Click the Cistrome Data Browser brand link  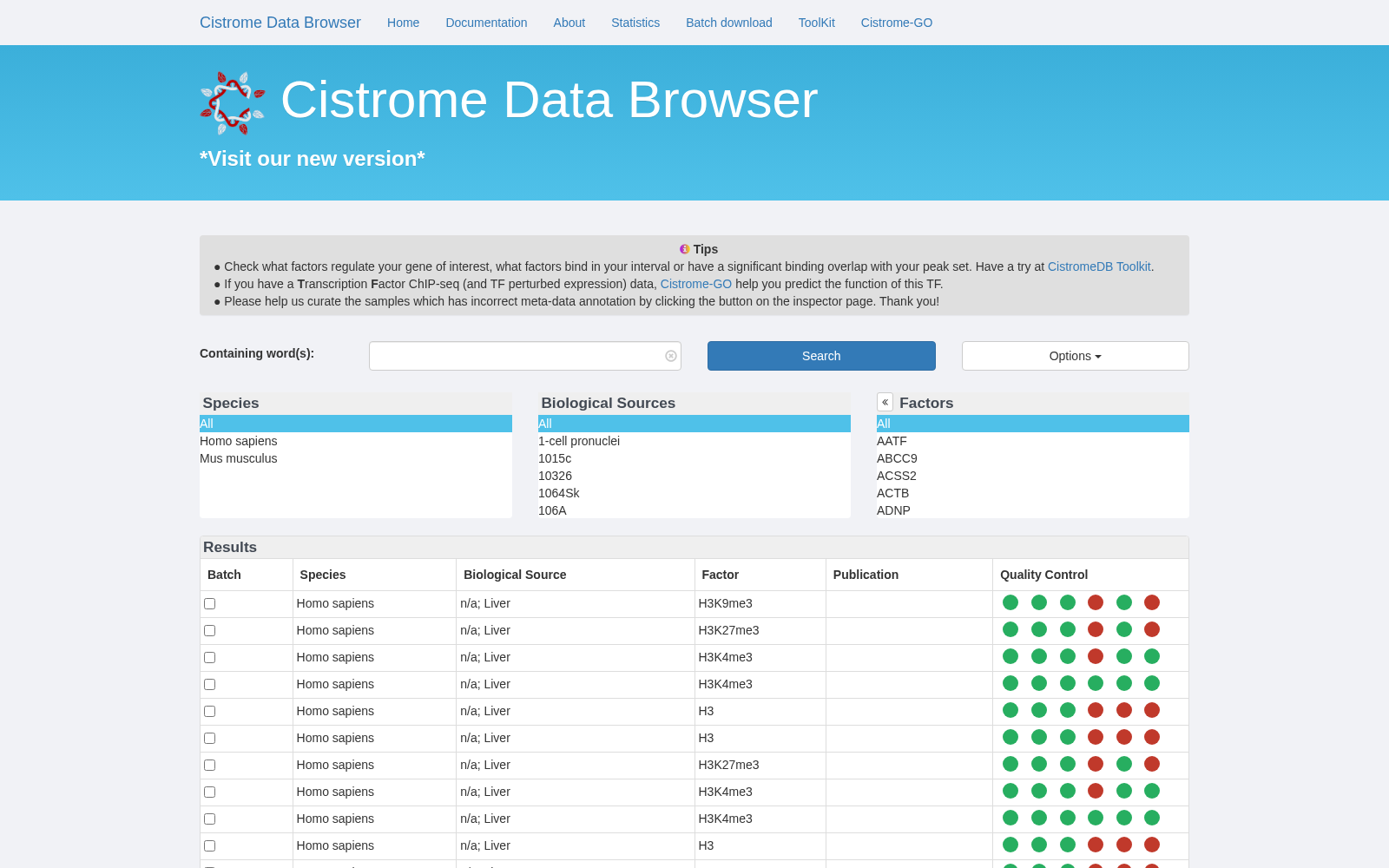pyautogui.click(x=280, y=23)
